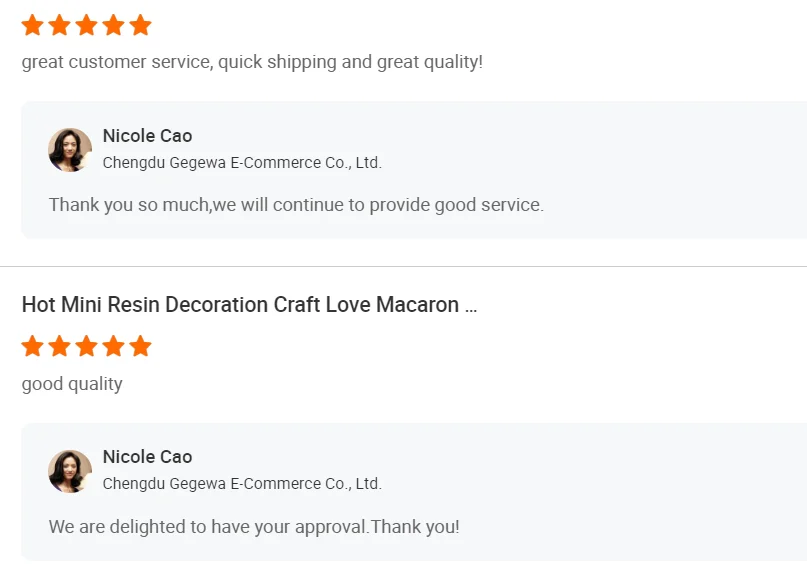Click the first star above the "good quality" review
This screenshot has height=568, width=807.
pos(33,346)
